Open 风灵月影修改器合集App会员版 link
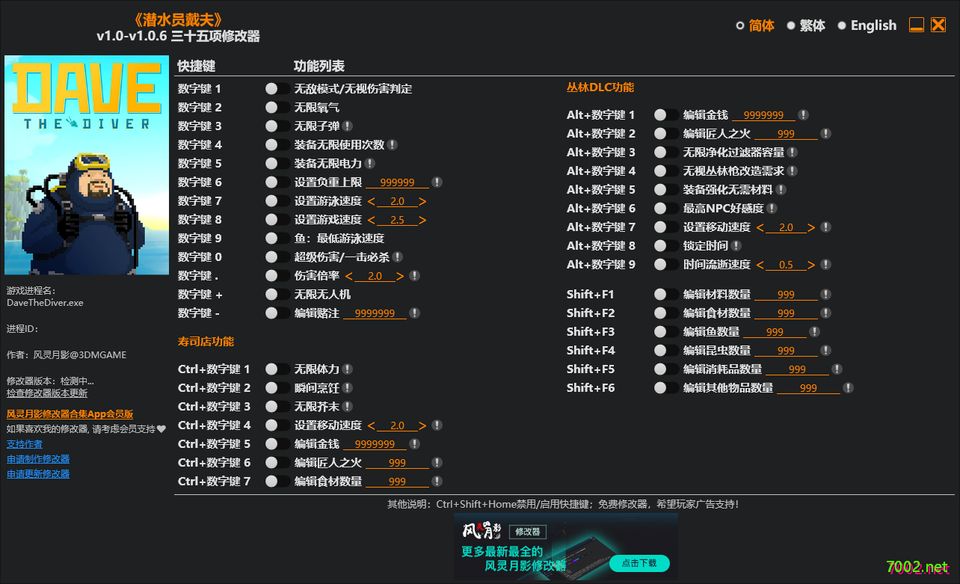The width and height of the screenshot is (960, 584). click(70, 414)
